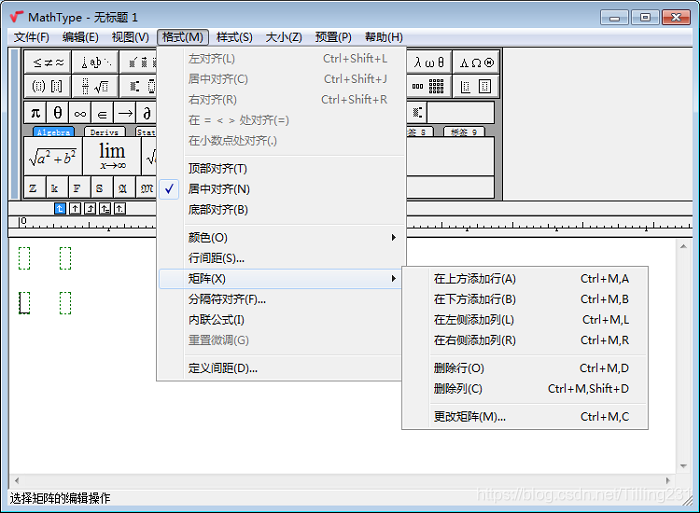Switch to the 标签 9 tab
Viewport: 700px width, 513px height.
tap(464, 132)
